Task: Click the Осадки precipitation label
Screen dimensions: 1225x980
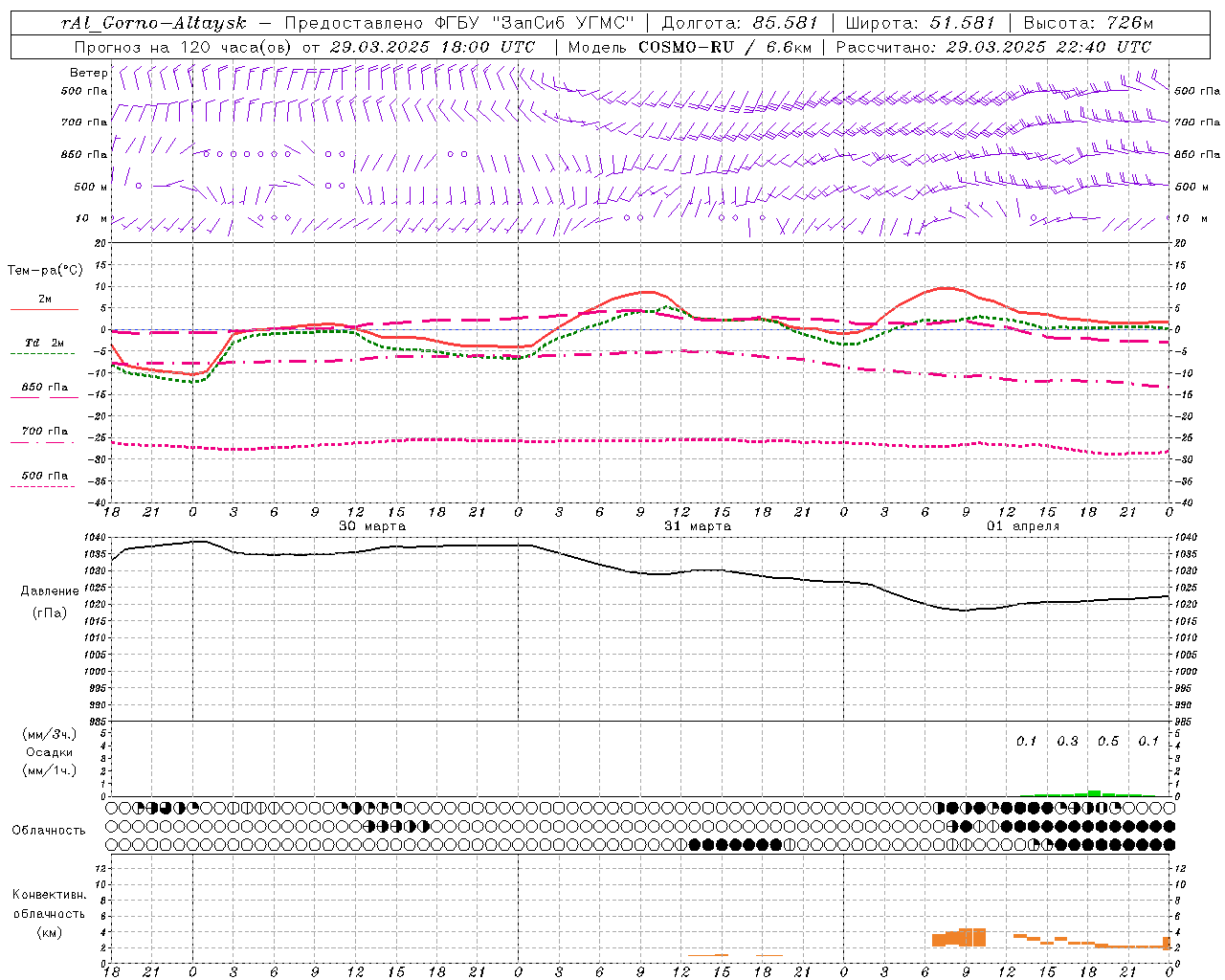Action: coord(50,752)
